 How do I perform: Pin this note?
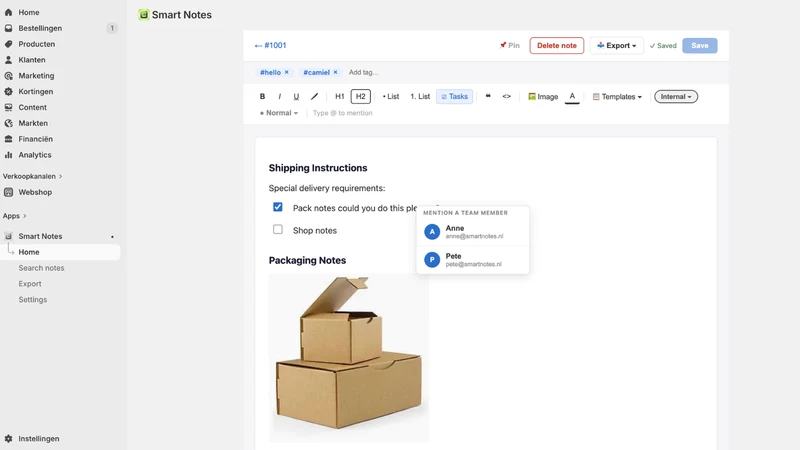pos(509,45)
